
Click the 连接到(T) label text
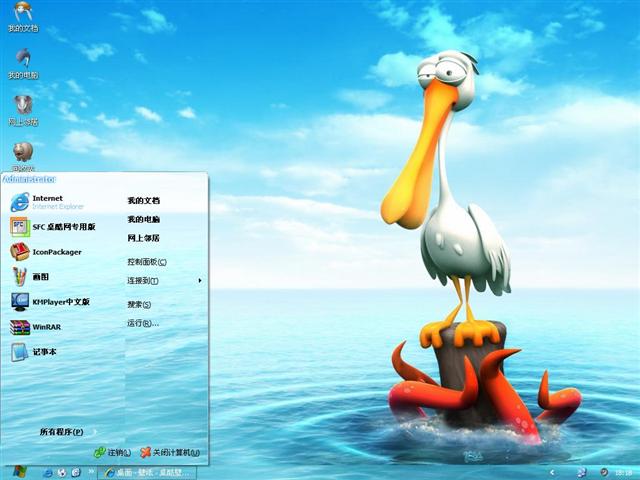pyautogui.click(x=143, y=280)
